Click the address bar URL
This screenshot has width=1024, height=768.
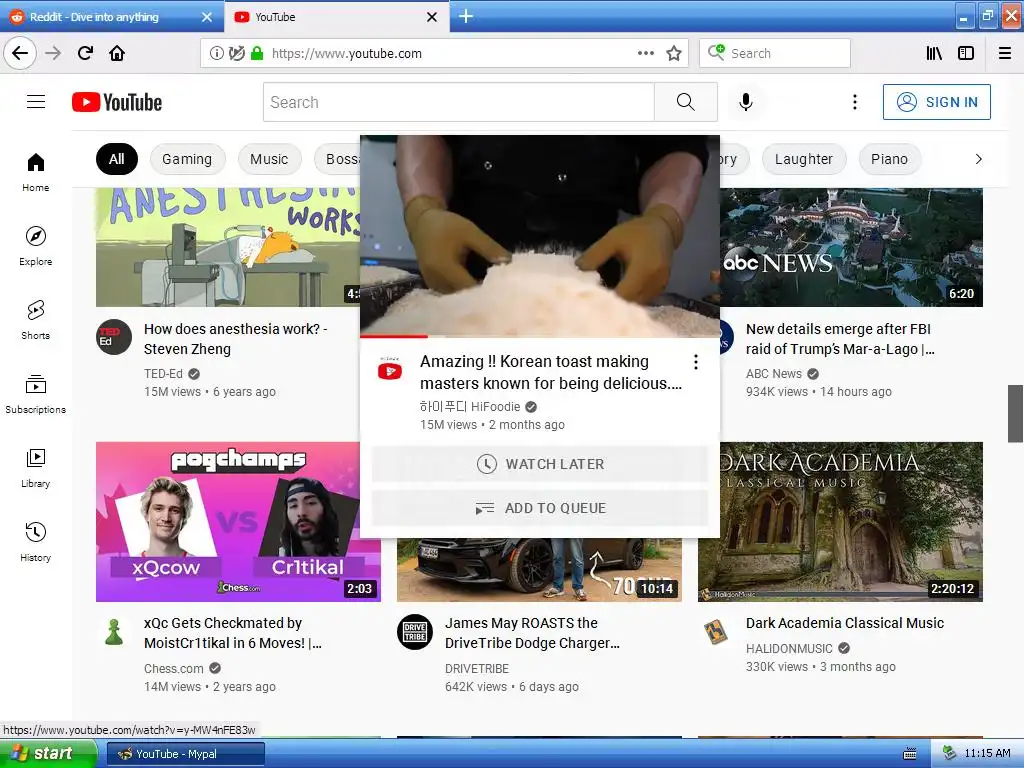(x=347, y=54)
